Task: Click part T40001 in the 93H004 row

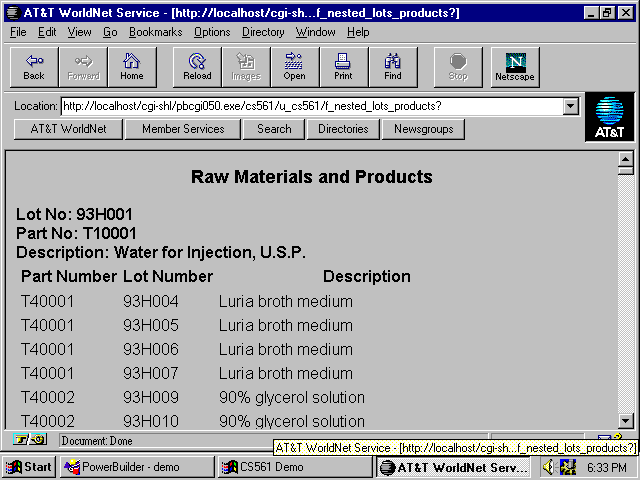Action: (x=48, y=302)
